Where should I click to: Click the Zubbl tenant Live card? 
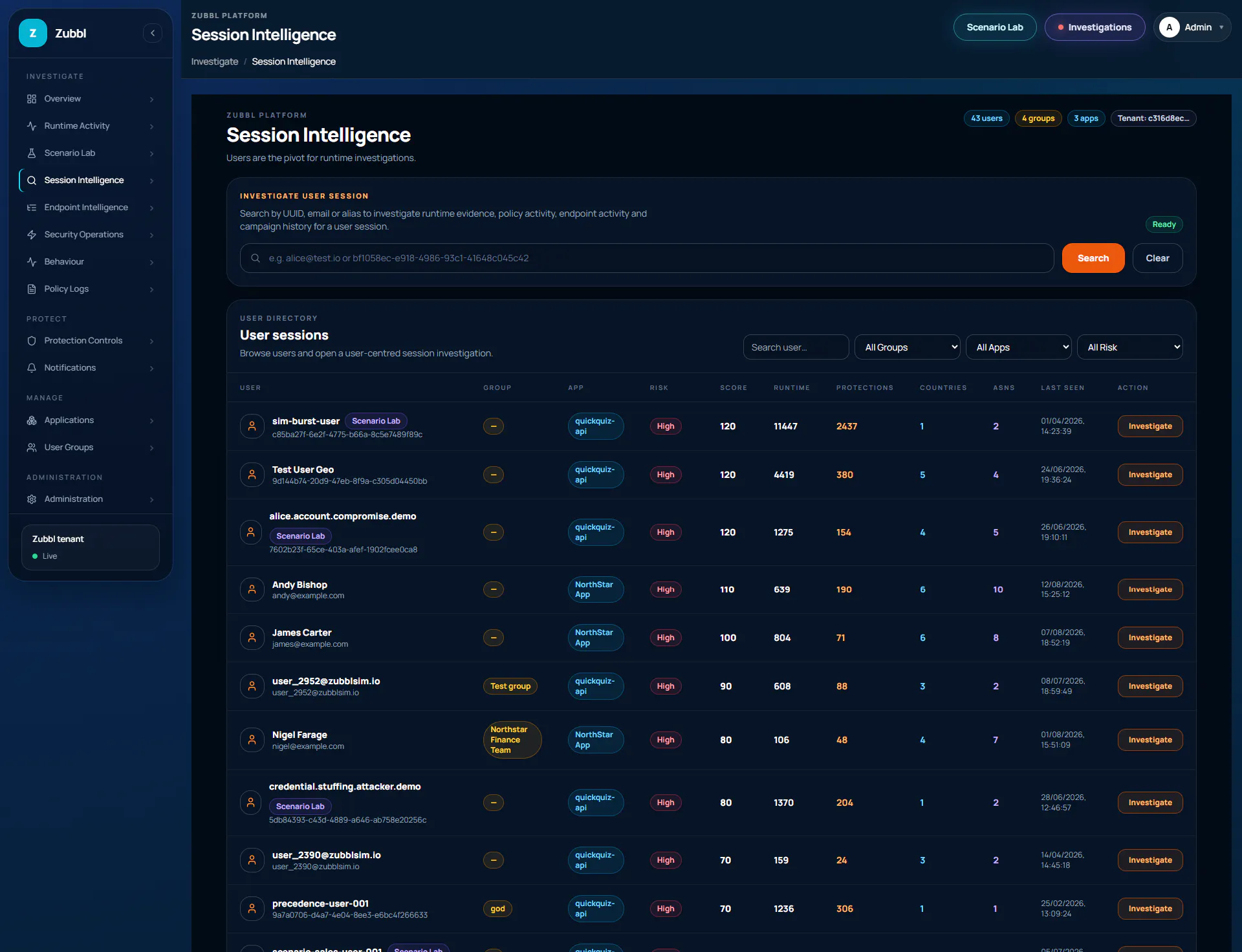pos(91,547)
